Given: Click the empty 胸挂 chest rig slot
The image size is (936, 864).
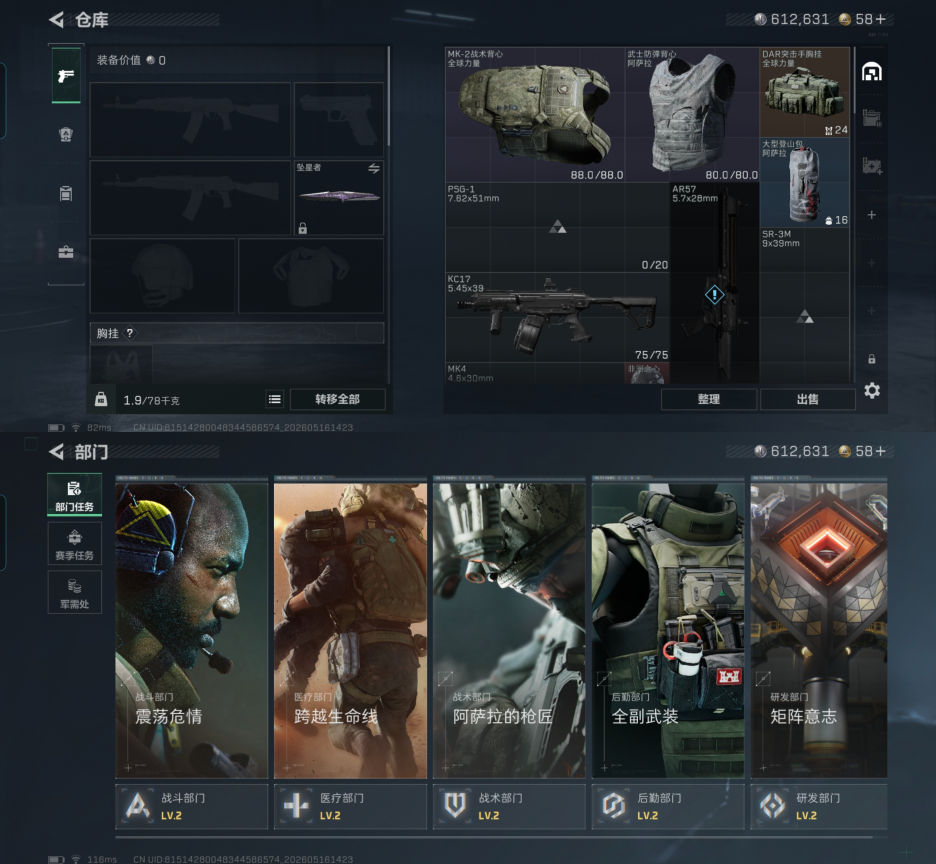Looking at the screenshot, I should (121, 364).
